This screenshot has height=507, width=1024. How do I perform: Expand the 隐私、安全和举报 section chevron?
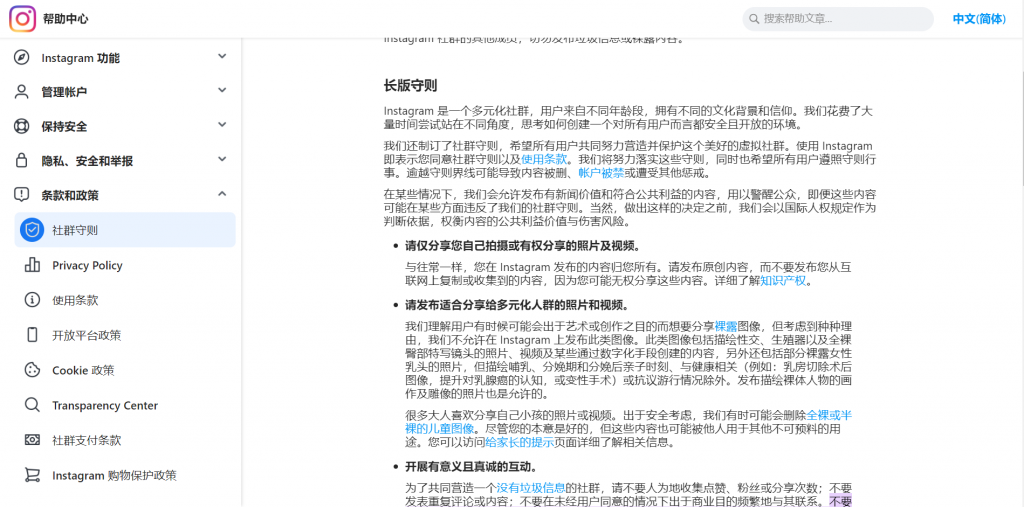(222, 159)
